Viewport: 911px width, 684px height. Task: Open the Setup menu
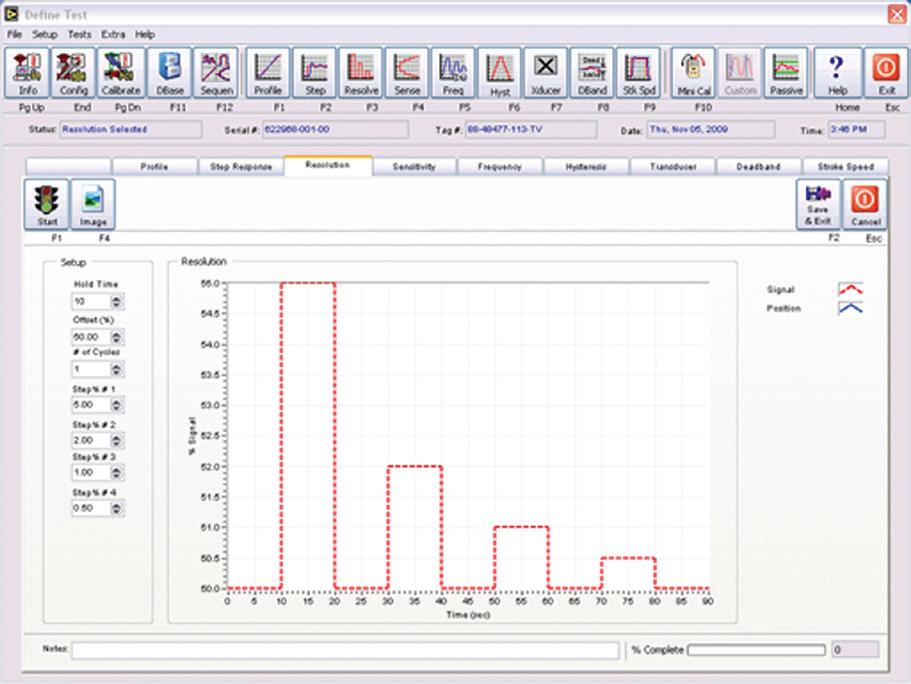[x=45, y=34]
